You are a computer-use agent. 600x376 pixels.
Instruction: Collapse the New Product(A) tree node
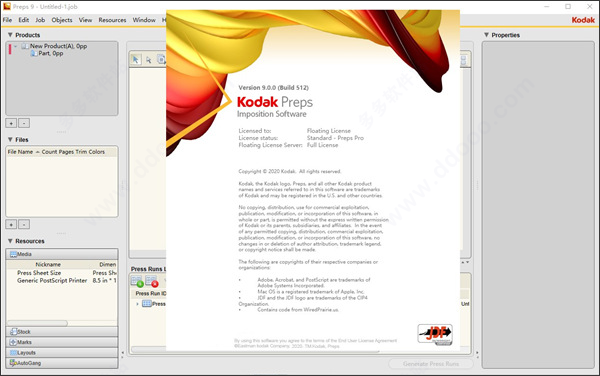point(16,46)
